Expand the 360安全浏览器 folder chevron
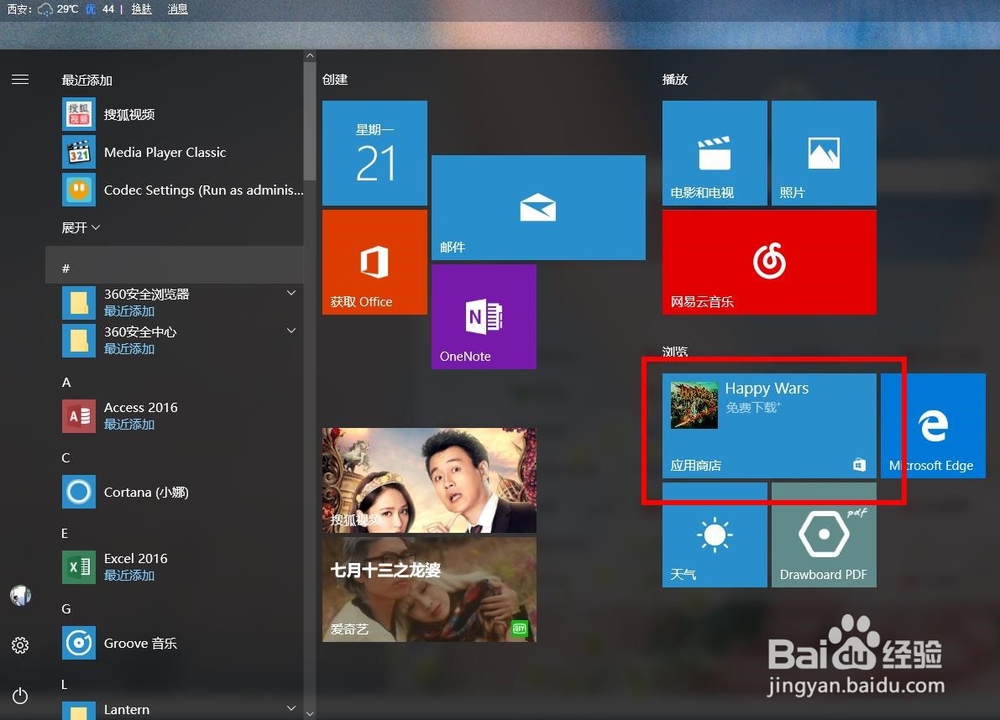The height and width of the screenshot is (720, 1000). pyautogui.click(x=291, y=293)
